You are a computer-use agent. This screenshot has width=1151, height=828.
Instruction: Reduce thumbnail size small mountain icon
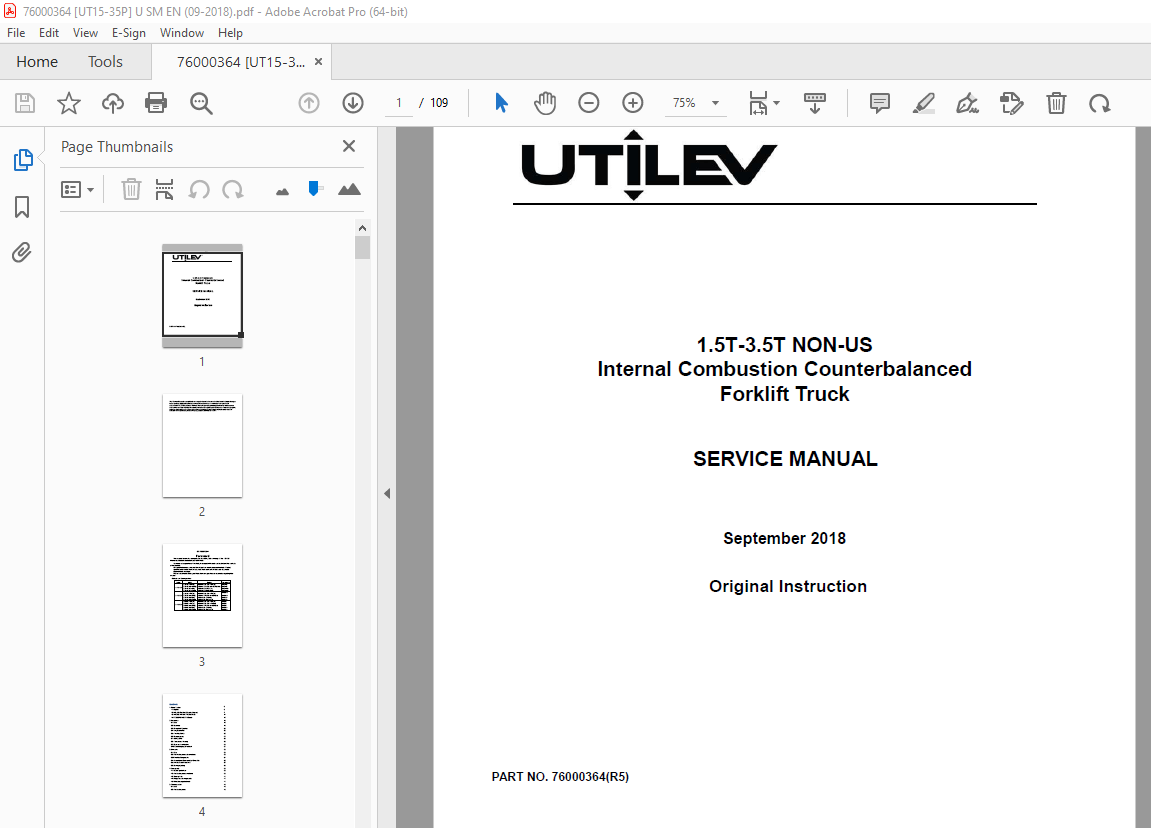[x=283, y=192]
